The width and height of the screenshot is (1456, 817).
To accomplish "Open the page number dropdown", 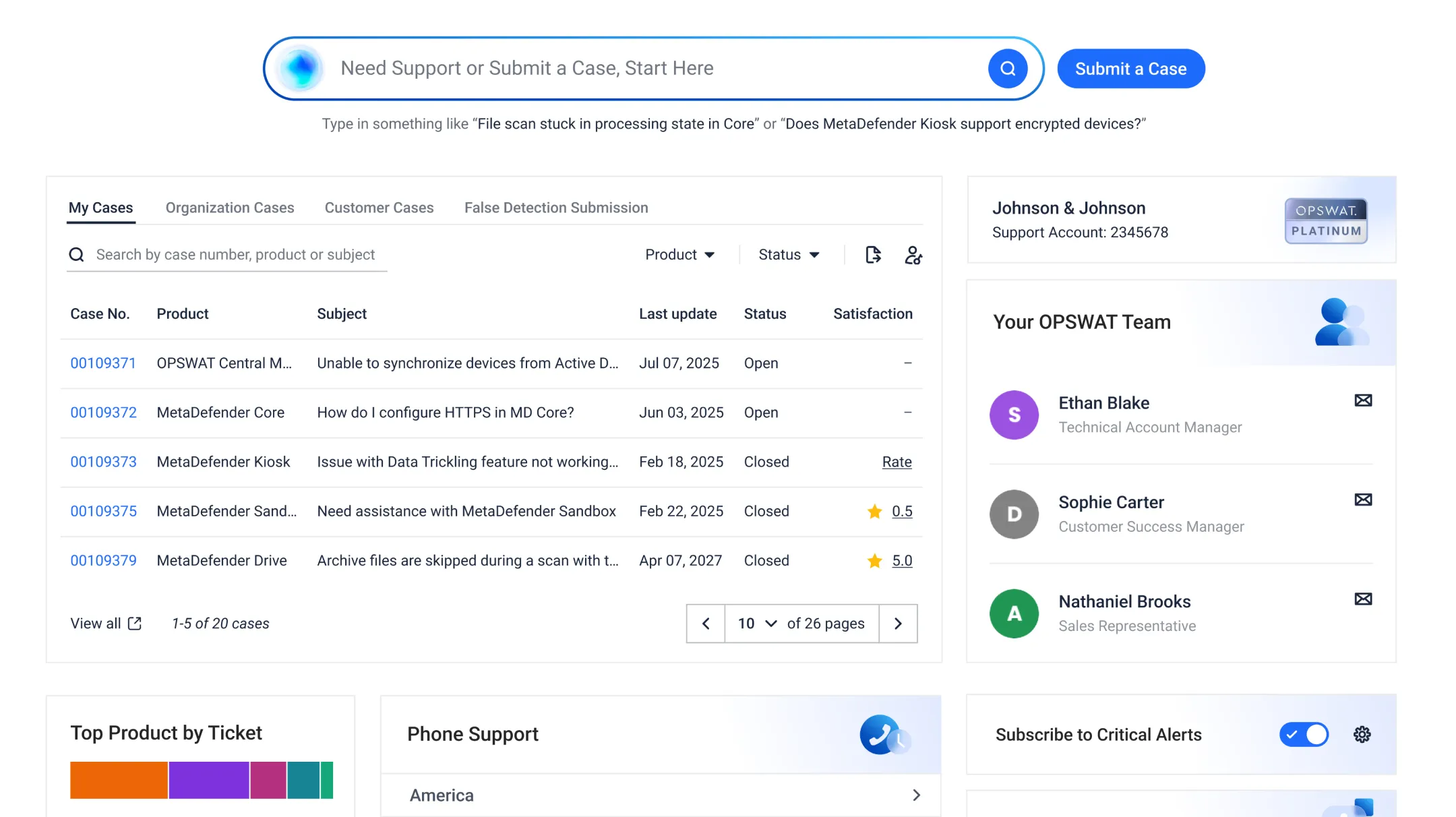I will coord(757,624).
